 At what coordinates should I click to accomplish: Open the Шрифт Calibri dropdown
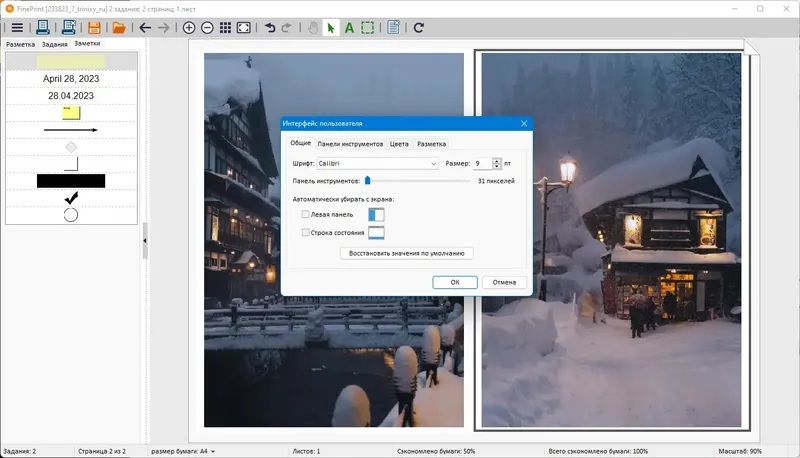click(x=433, y=163)
